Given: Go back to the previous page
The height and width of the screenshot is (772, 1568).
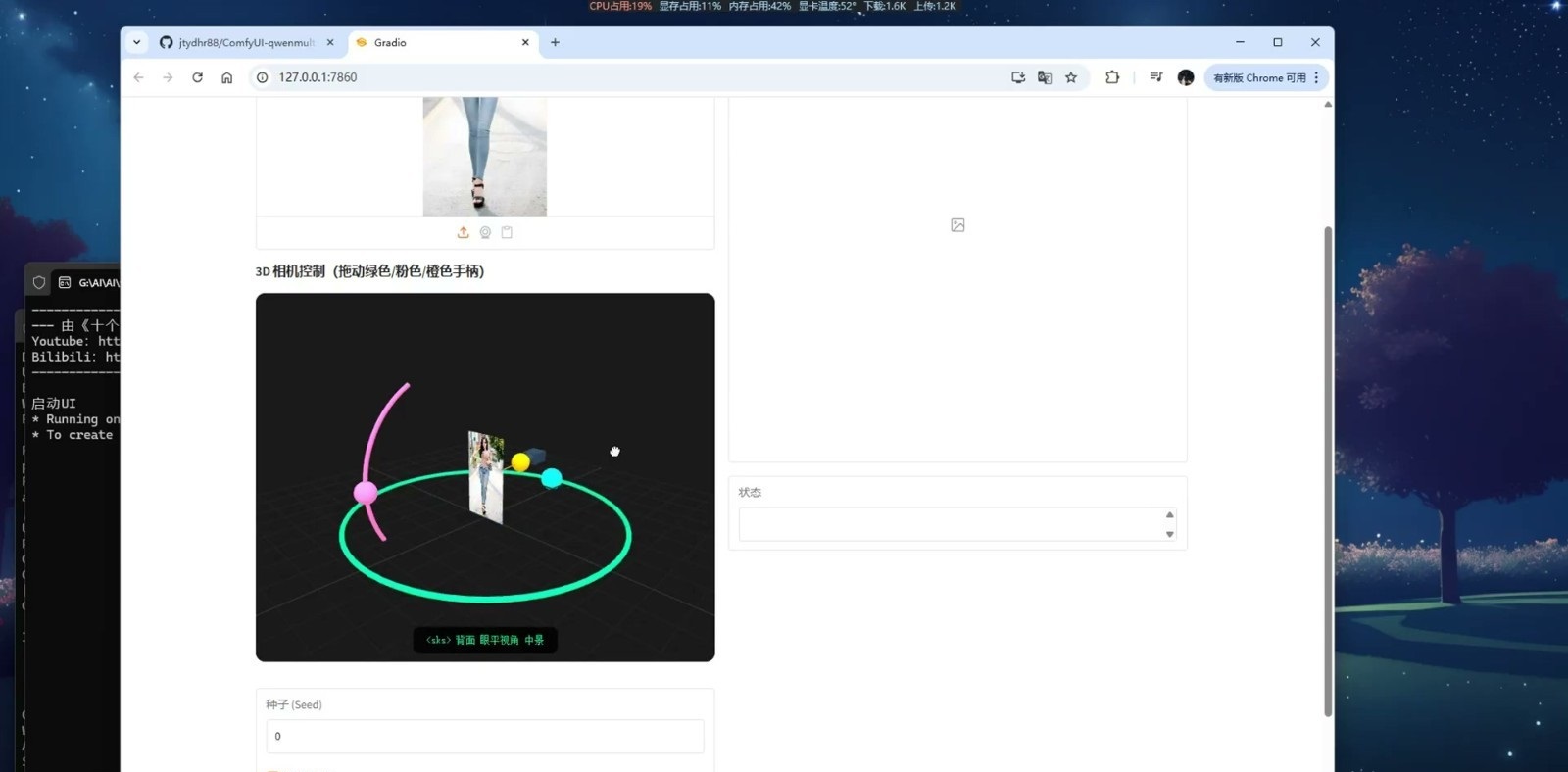Looking at the screenshot, I should pos(139,77).
